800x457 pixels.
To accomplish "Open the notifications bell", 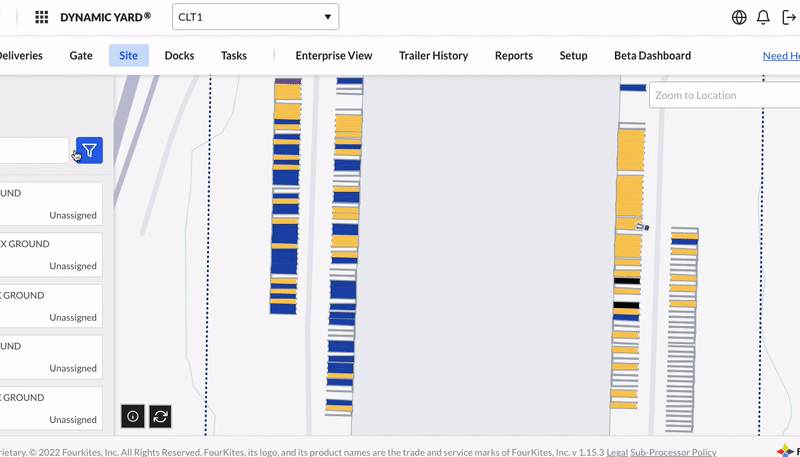I will [x=763, y=17].
